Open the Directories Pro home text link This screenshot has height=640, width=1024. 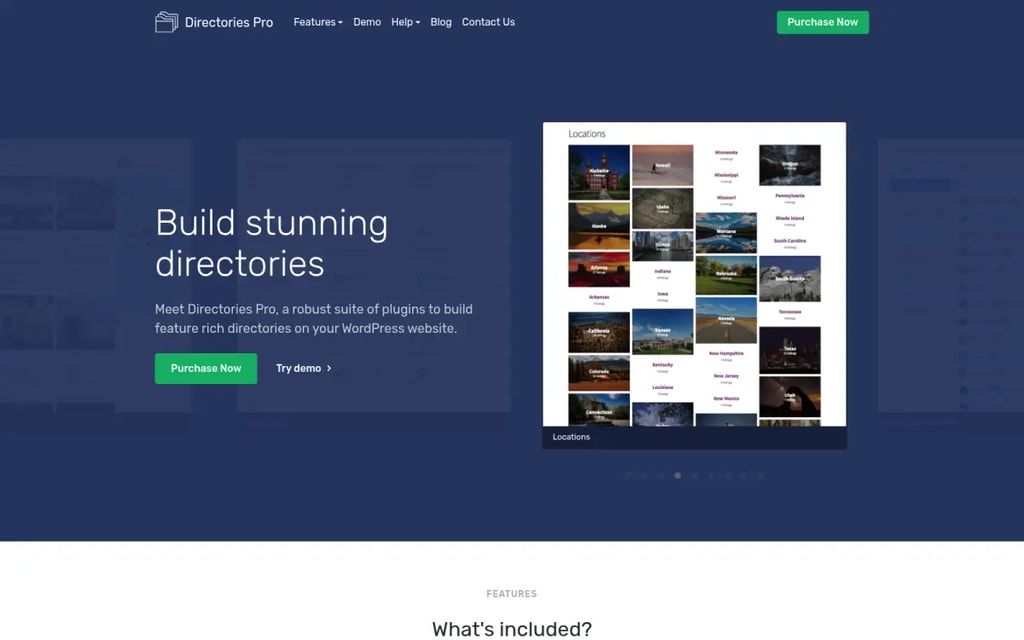tap(229, 22)
